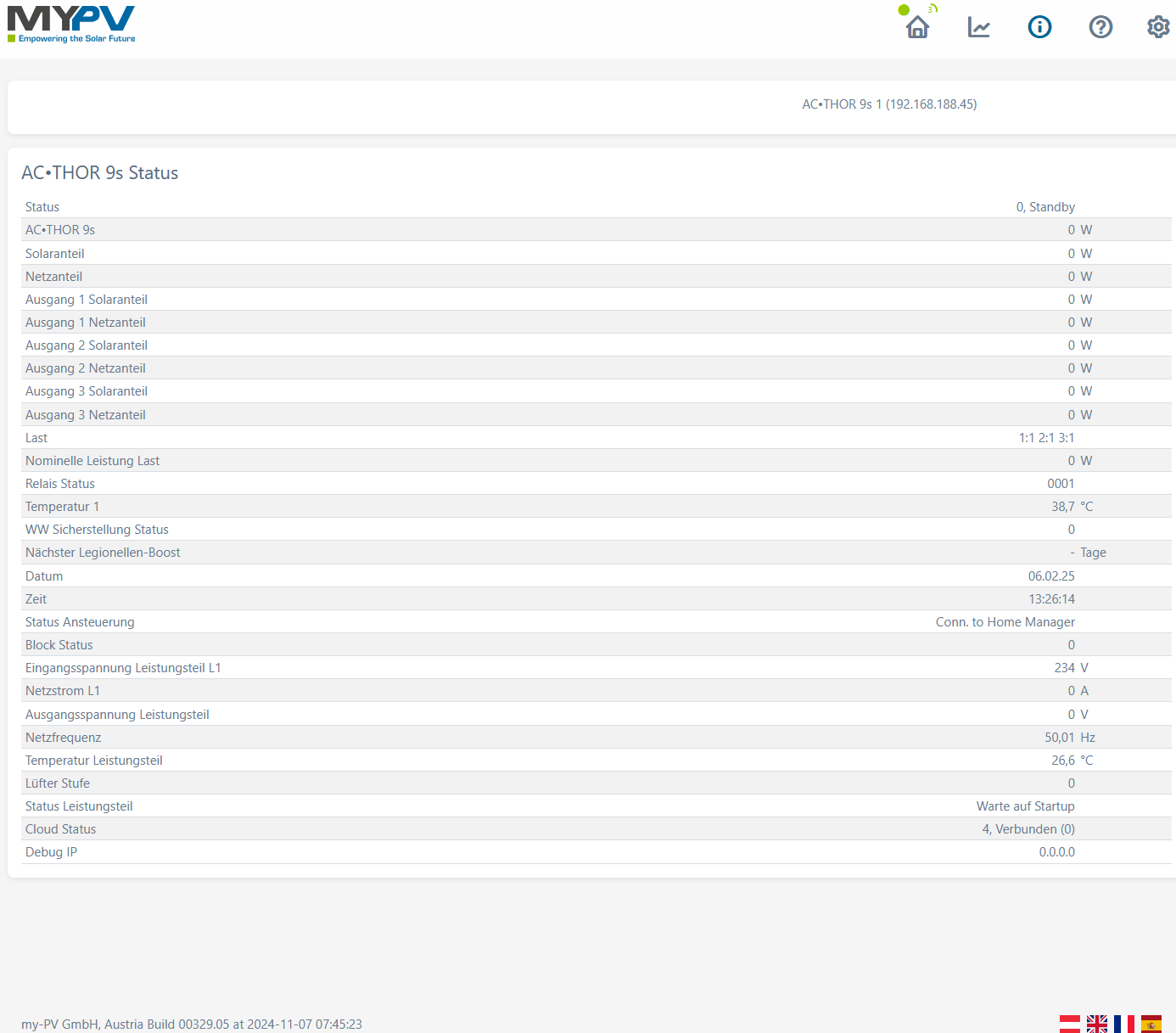Screen dimensions: 1176x1033
Task: Click the Temperatur 1 value '38,7'
Action: 1063,507
